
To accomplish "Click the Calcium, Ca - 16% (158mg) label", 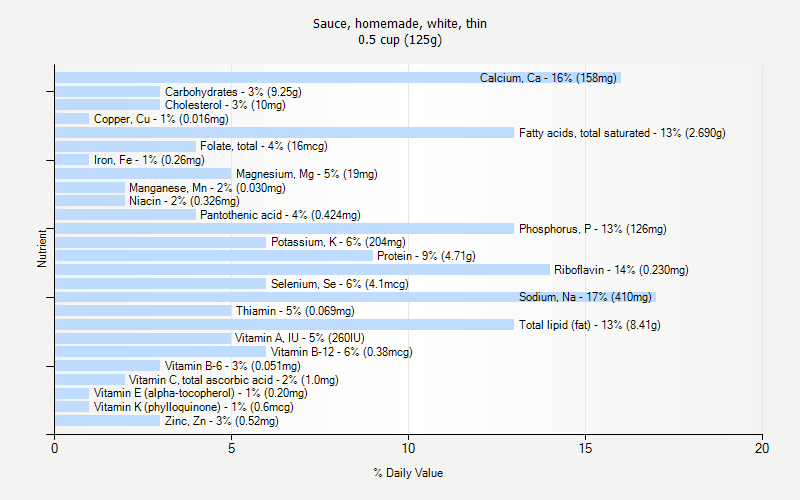I will [548, 78].
